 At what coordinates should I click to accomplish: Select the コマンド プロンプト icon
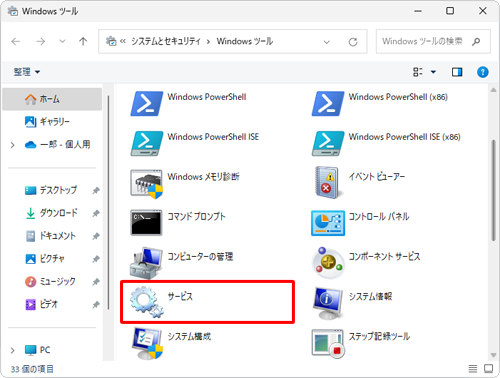click(147, 223)
